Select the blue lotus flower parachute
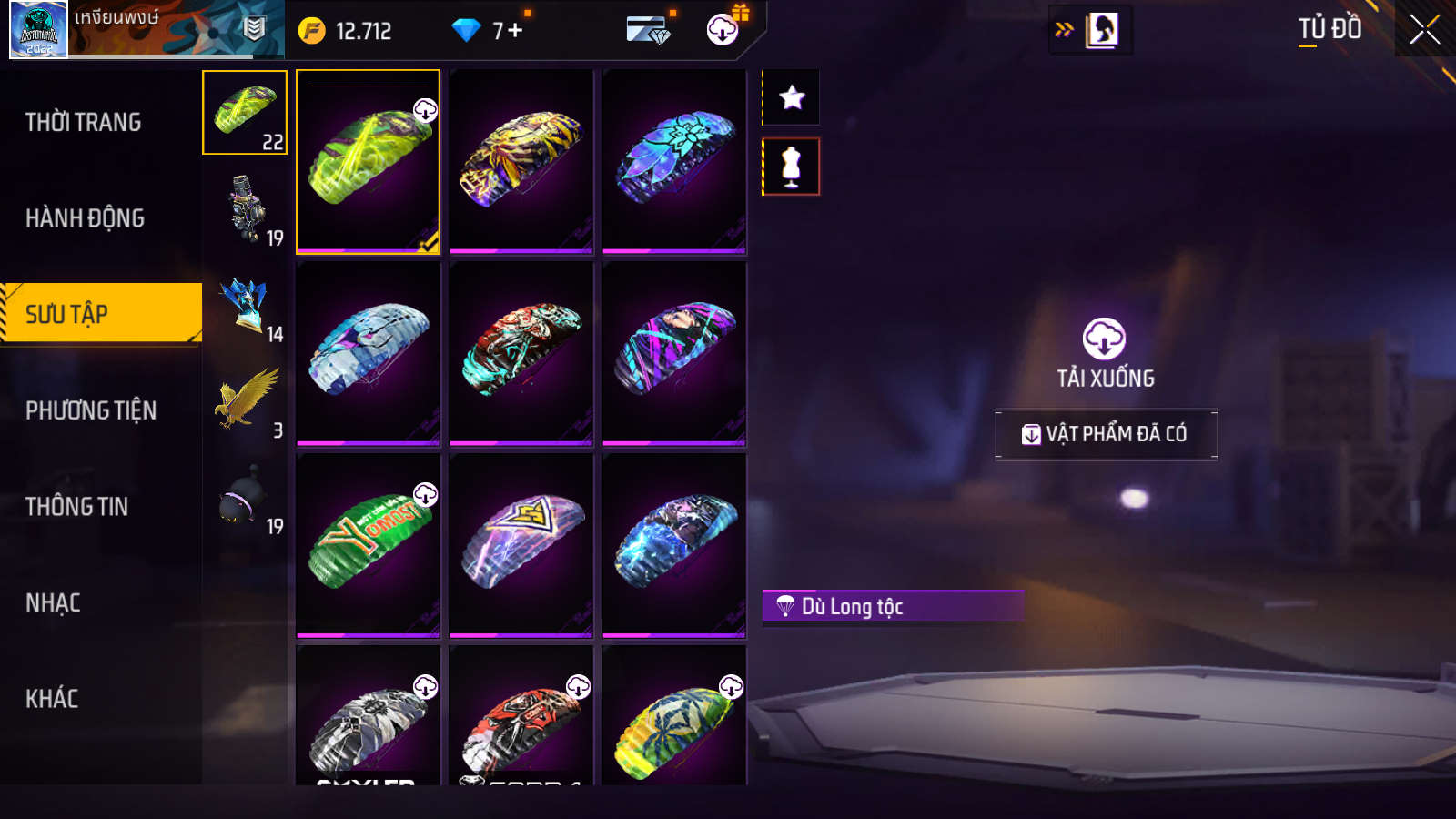This screenshot has width=1456, height=819. tap(674, 161)
